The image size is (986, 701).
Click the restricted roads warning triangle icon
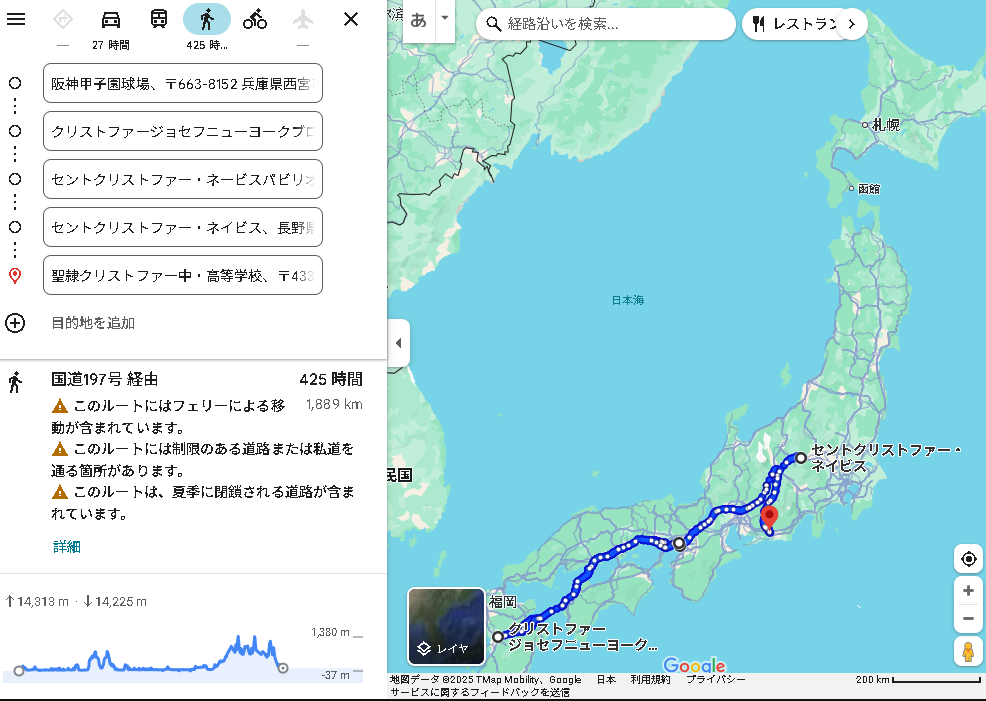(60, 449)
